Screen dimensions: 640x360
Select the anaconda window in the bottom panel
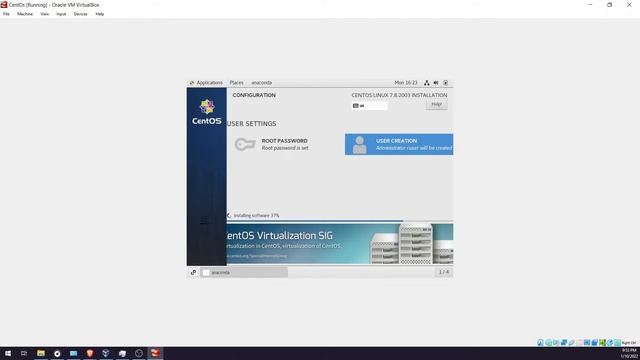244,272
